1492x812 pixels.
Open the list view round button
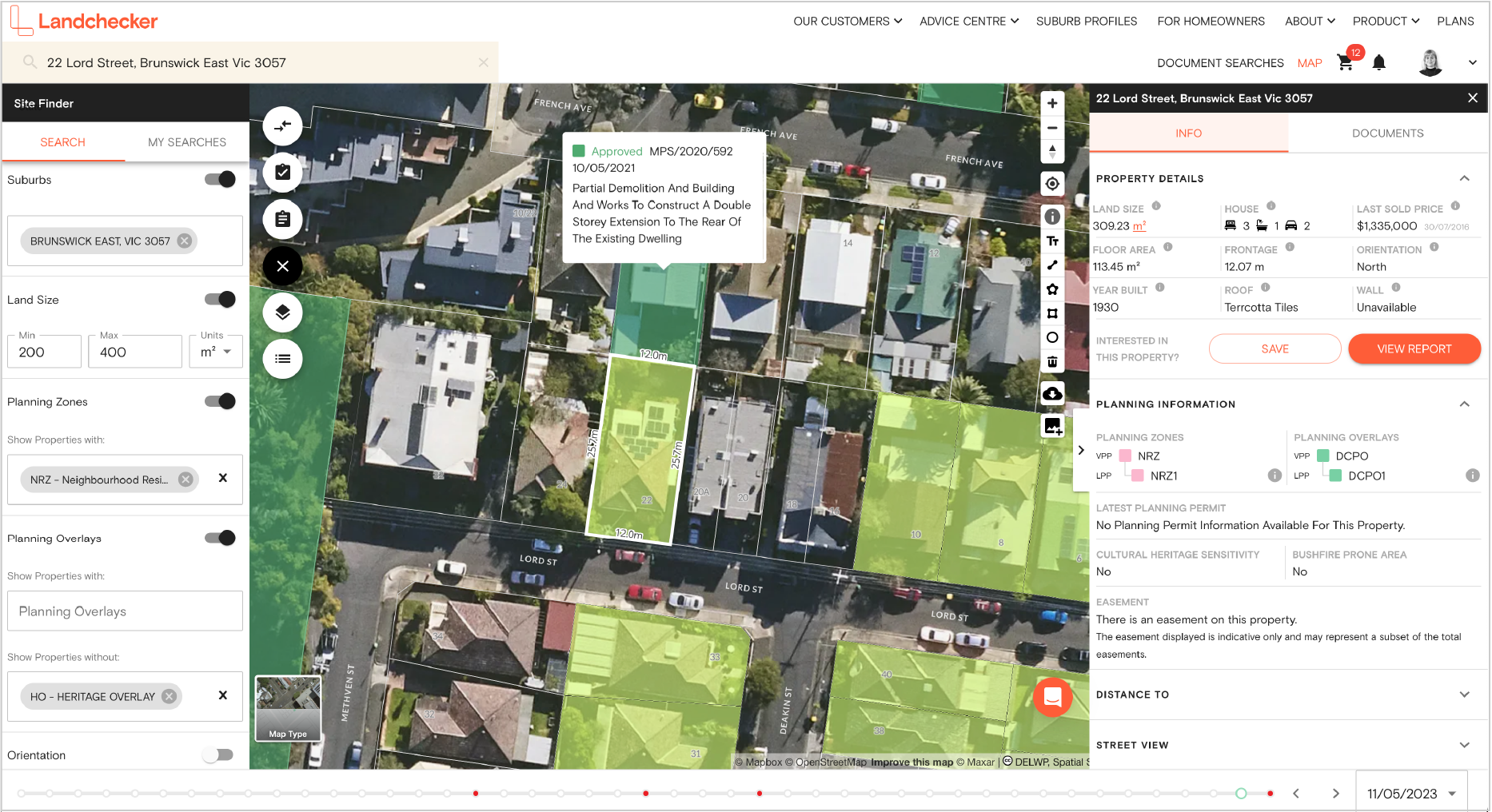pyautogui.click(x=282, y=359)
